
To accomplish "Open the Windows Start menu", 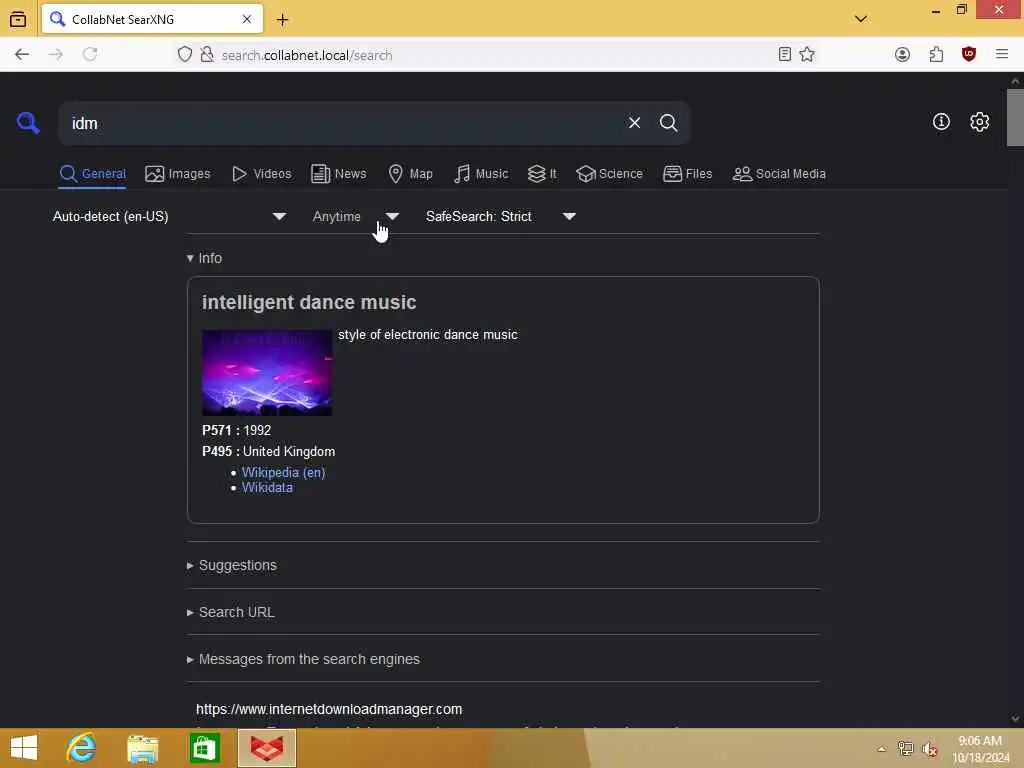I will (24, 748).
